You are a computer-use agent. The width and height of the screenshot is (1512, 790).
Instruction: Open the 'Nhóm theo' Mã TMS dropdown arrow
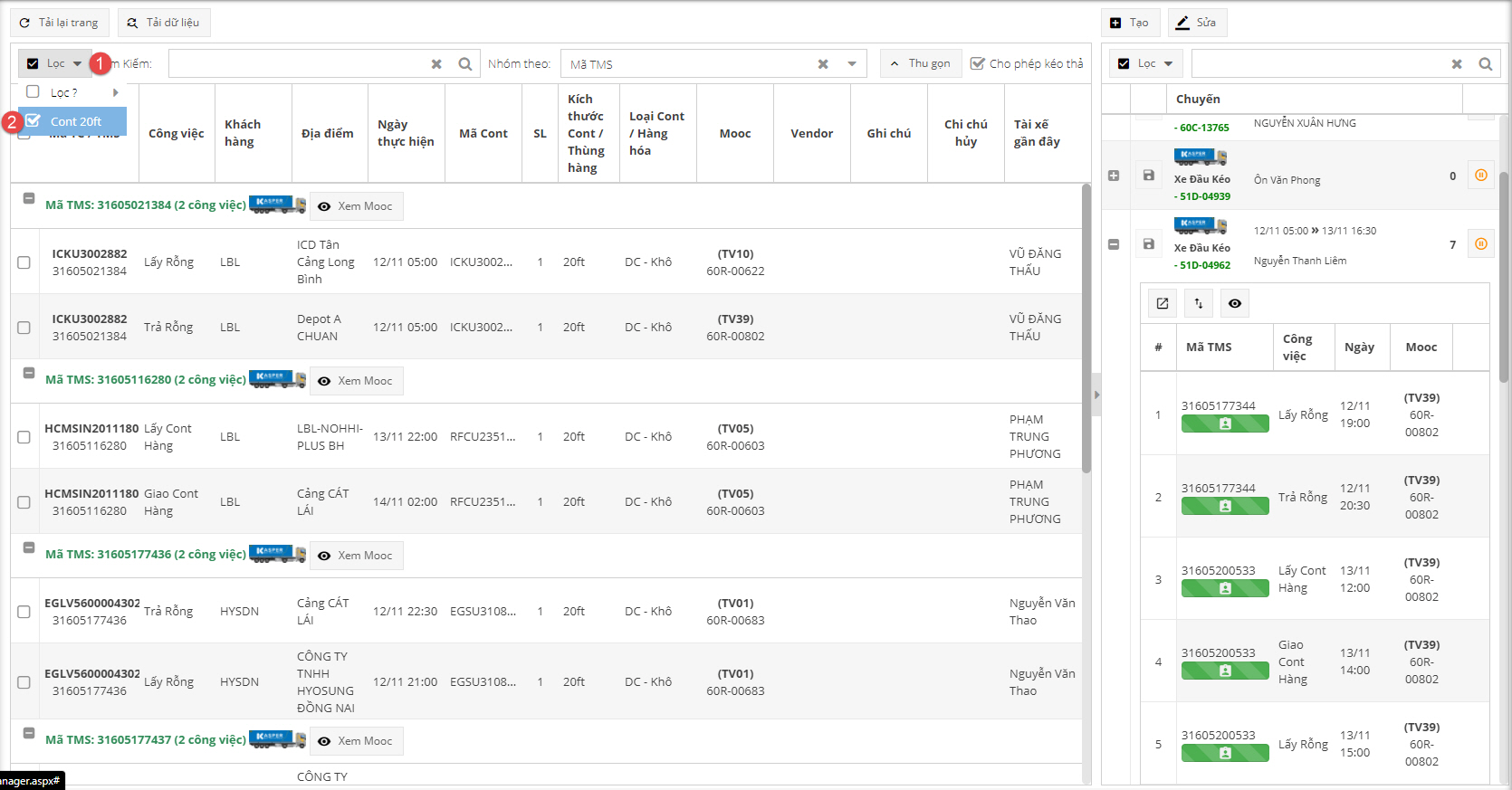pos(852,64)
